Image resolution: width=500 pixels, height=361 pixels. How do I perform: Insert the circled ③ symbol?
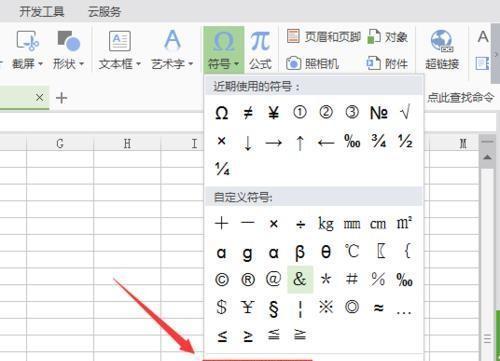tap(352, 113)
